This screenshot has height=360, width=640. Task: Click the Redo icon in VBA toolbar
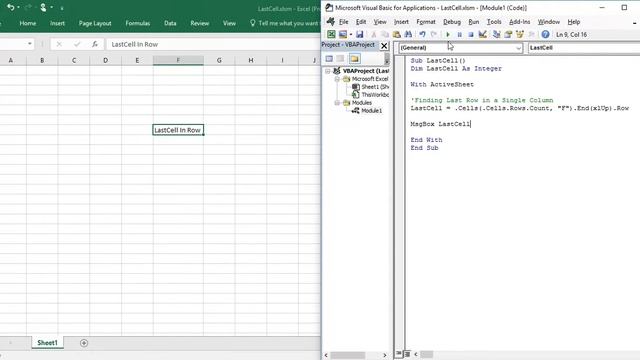(x=434, y=35)
